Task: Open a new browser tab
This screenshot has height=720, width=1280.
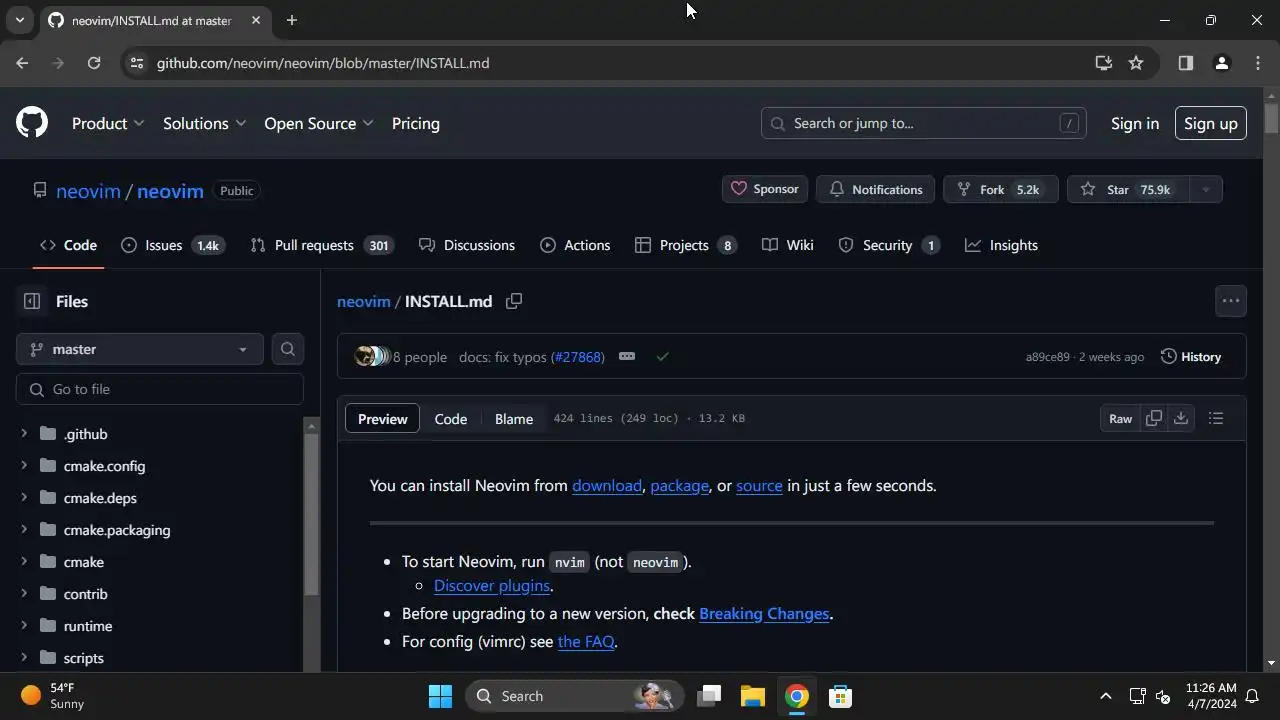Action: coord(291,20)
